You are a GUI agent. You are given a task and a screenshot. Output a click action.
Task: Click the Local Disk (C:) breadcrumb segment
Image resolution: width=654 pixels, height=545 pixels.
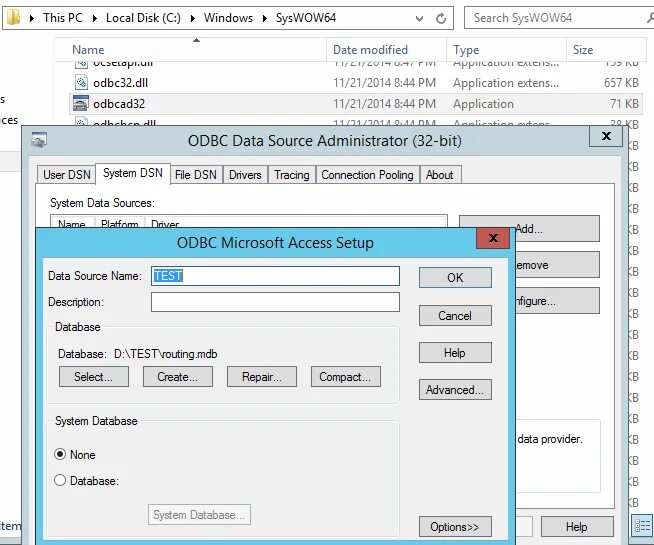tap(143, 18)
